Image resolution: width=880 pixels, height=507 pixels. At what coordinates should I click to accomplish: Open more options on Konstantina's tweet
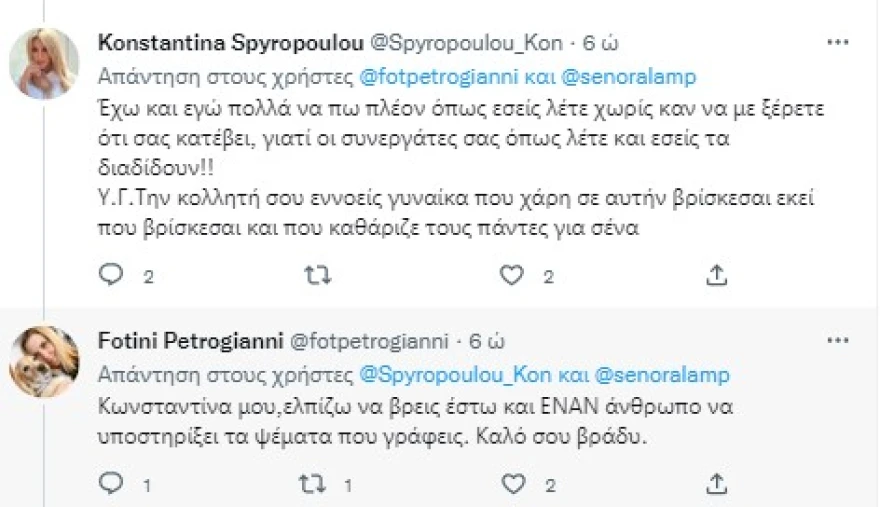tap(837, 43)
